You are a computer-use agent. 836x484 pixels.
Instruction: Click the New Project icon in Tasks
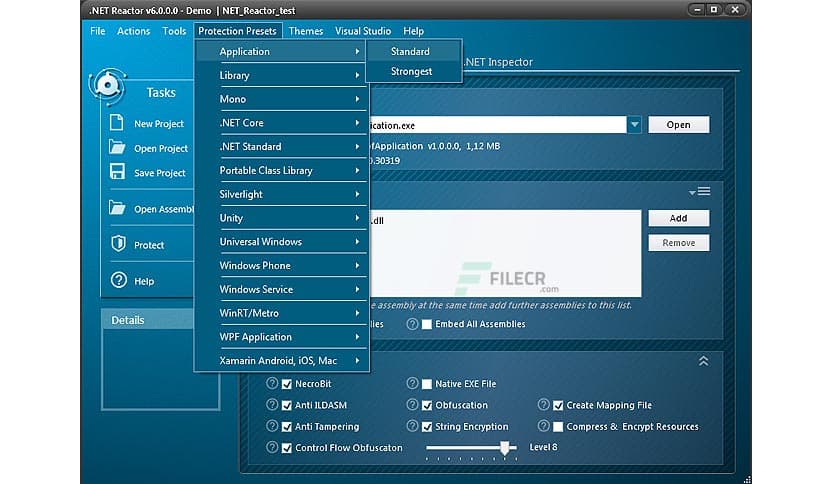117,123
